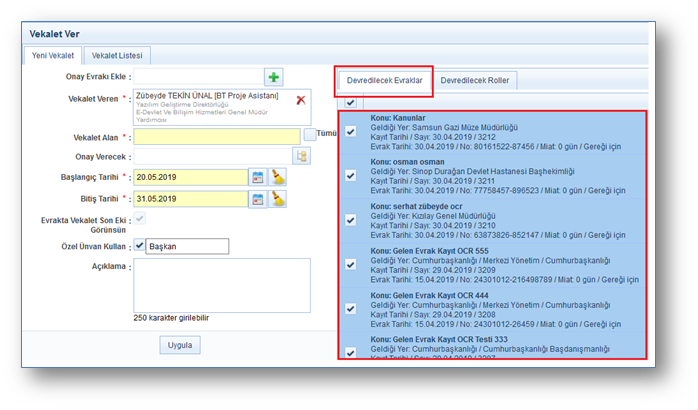Open calendar for Başlangıç Tarihi
Screen dimensions: 698x410
[x=258, y=177]
